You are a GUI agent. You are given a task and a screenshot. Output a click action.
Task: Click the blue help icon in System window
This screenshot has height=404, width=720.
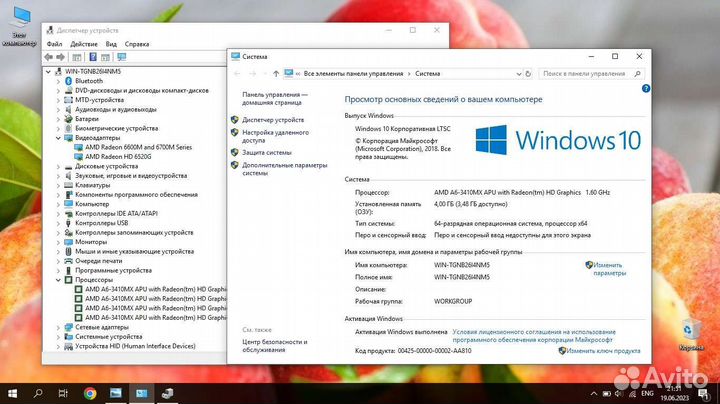tap(646, 89)
